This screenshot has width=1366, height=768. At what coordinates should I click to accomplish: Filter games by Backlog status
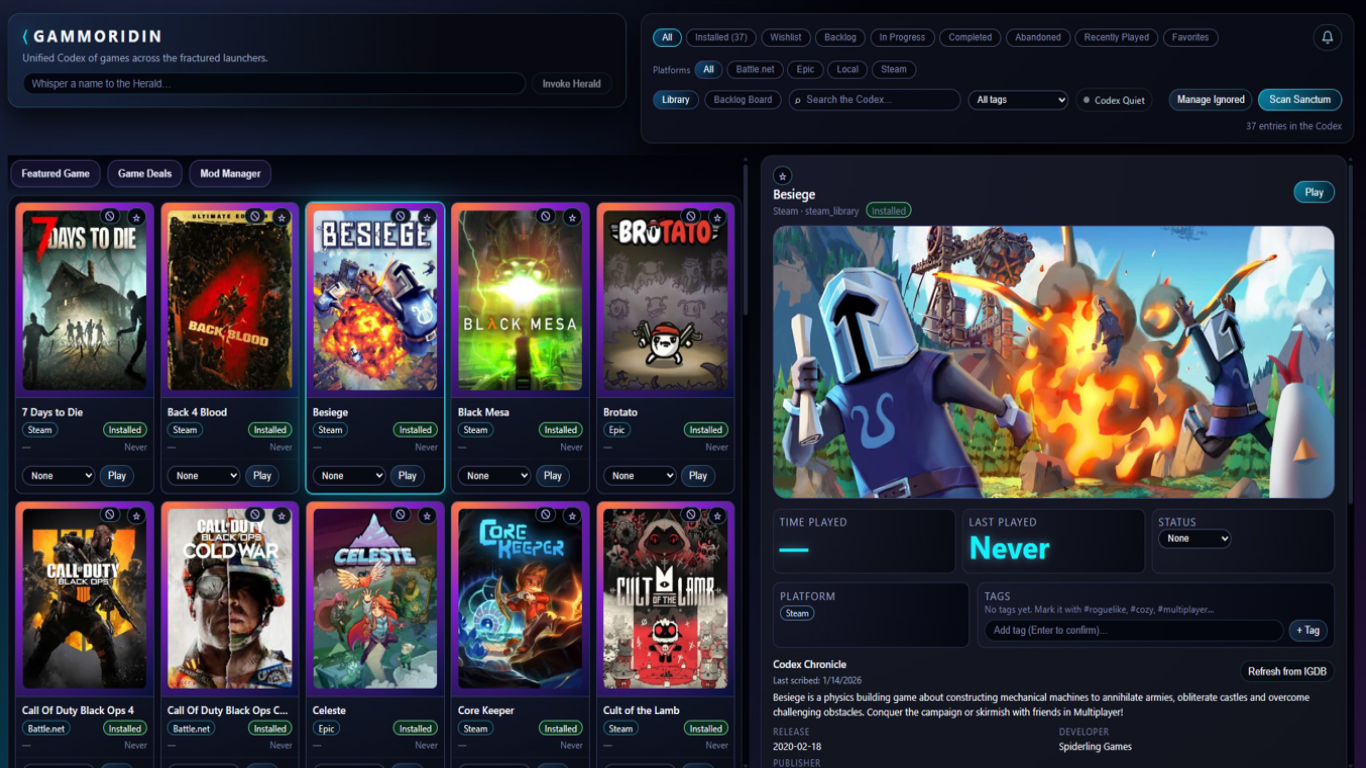(840, 38)
